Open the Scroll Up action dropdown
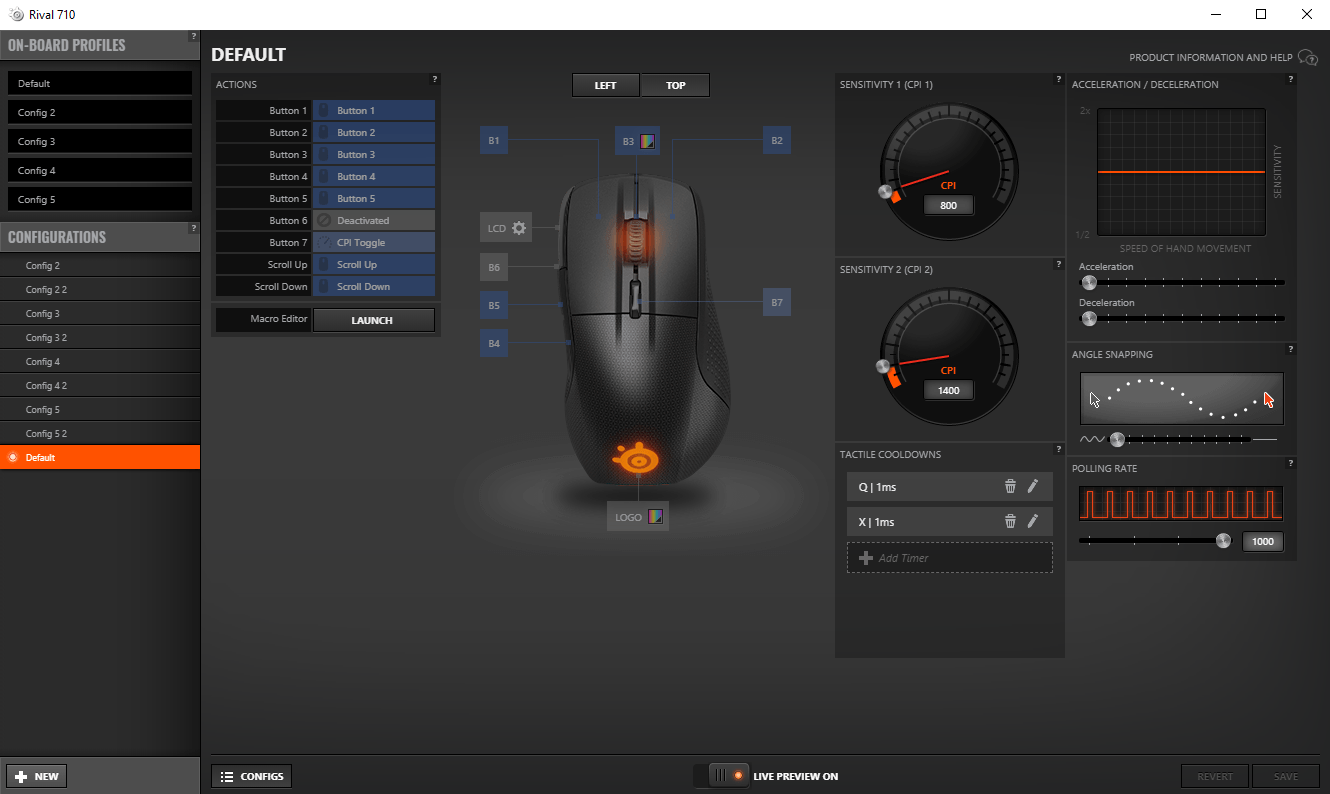This screenshot has height=794, width=1330. pos(374,265)
